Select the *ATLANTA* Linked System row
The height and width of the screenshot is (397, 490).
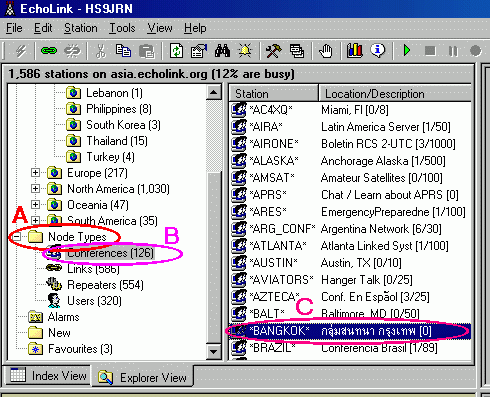click(350, 246)
